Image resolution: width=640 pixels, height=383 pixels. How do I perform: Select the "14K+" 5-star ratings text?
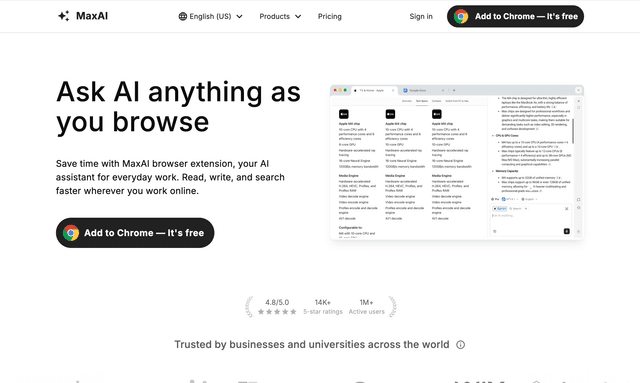(x=322, y=302)
